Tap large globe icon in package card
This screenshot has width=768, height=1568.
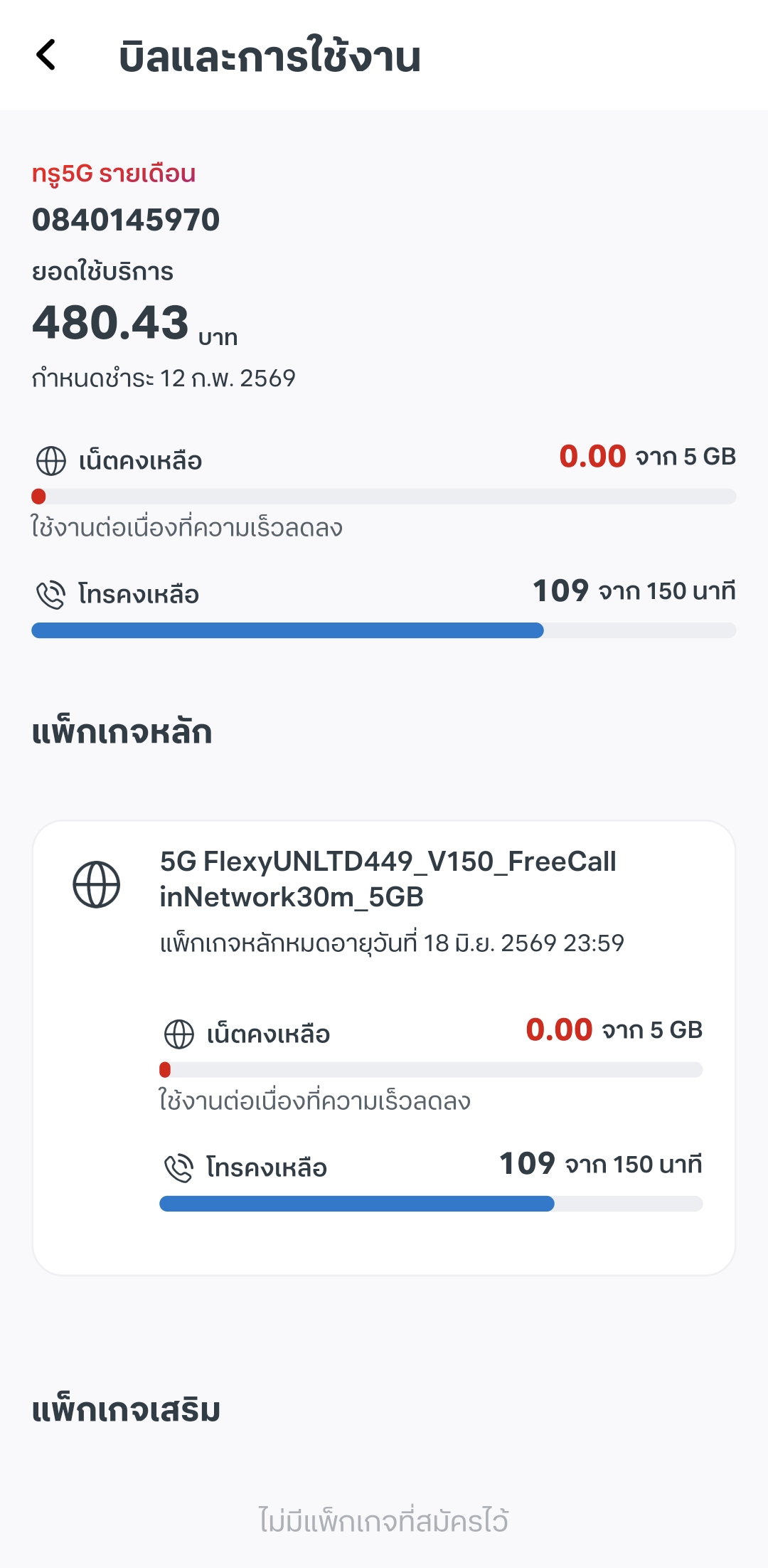click(x=97, y=884)
